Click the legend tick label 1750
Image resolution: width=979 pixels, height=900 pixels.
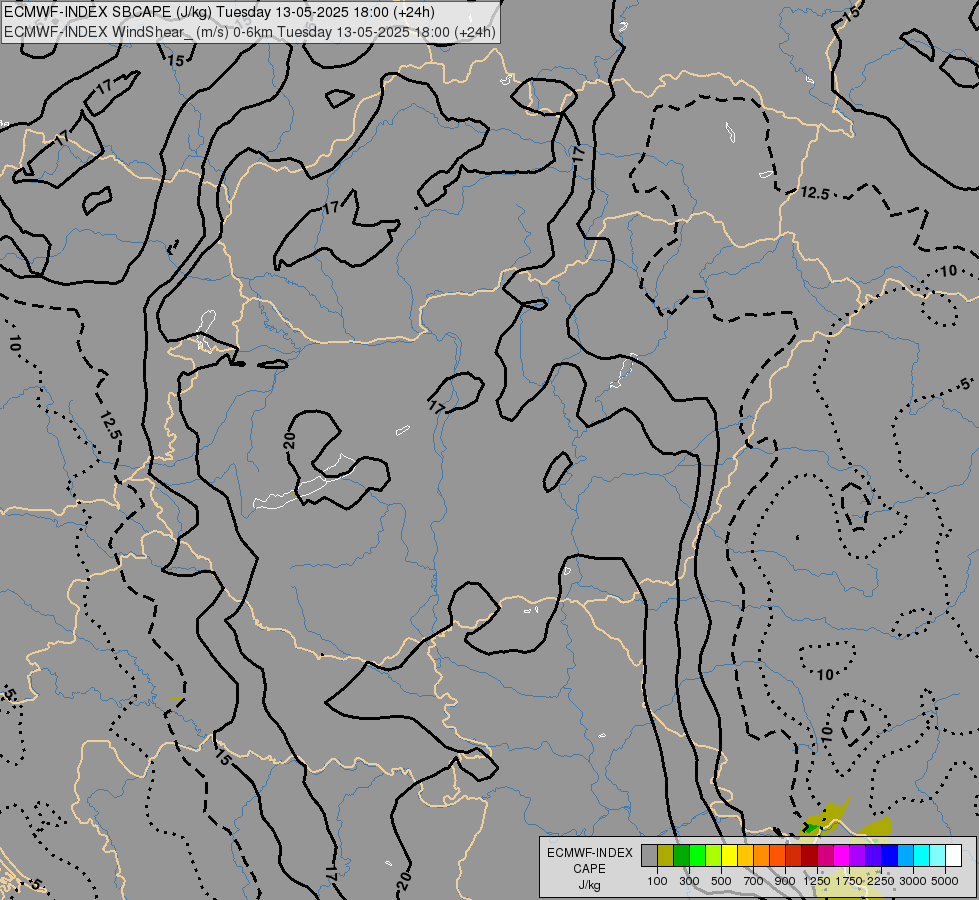pos(849,881)
